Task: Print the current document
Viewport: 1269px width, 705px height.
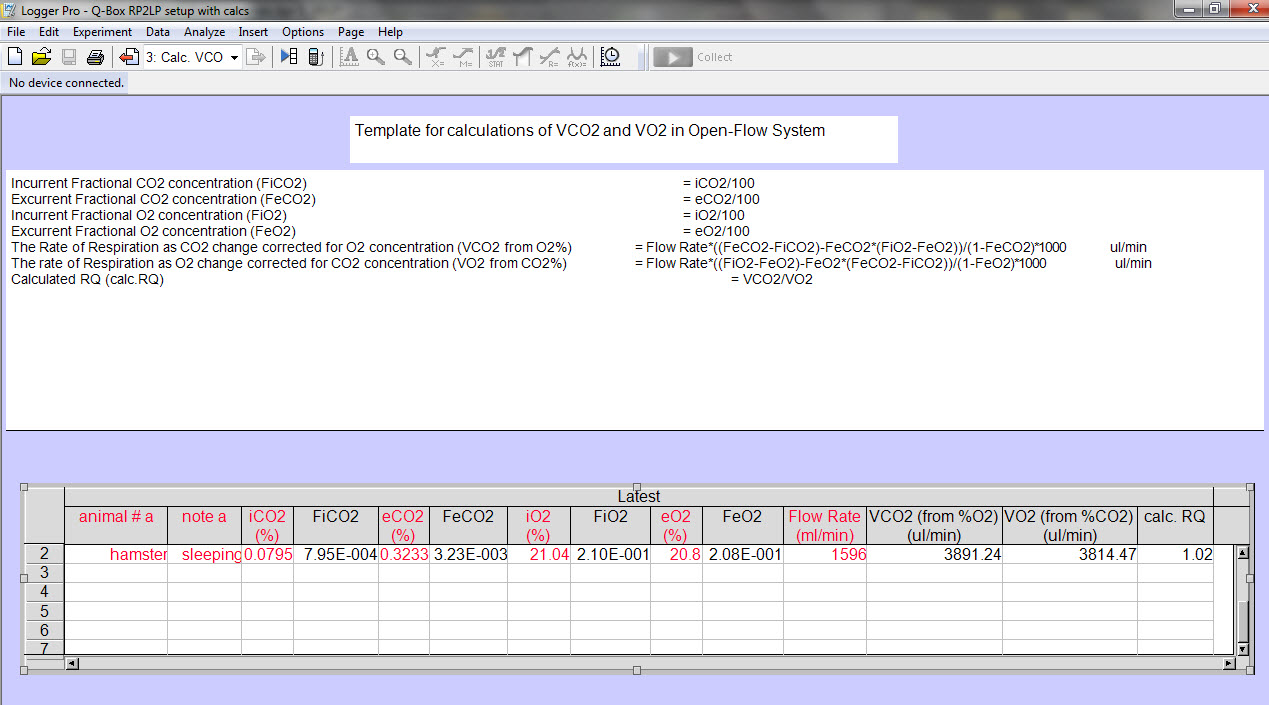Action: (x=95, y=57)
